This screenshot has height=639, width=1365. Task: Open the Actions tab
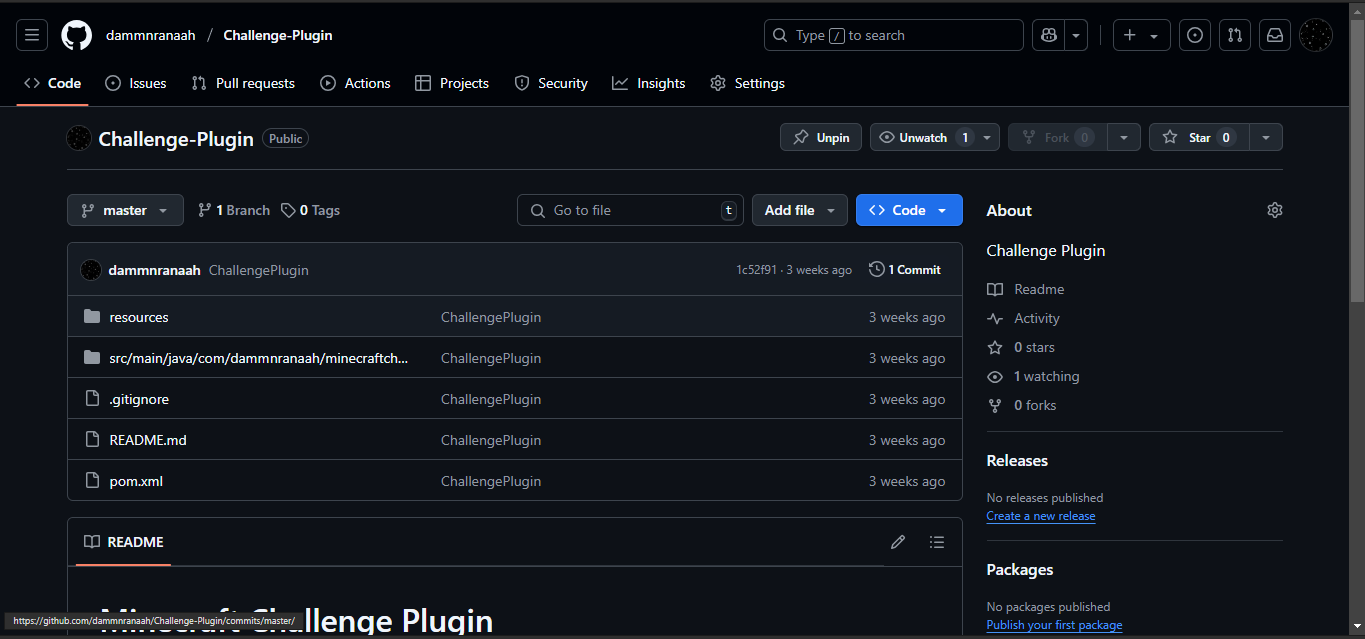point(355,83)
